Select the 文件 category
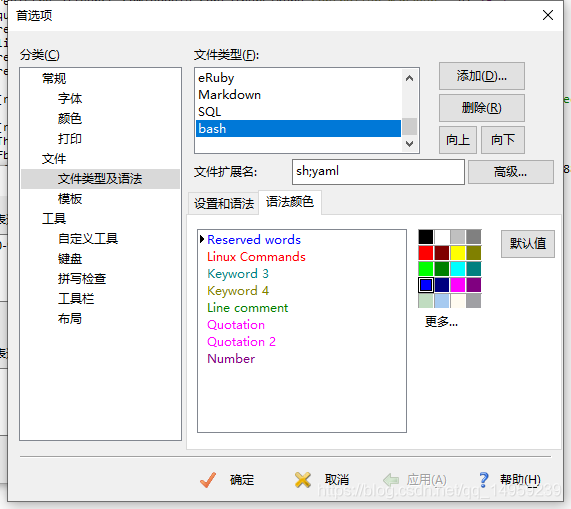This screenshot has height=509, width=571. (x=54, y=158)
